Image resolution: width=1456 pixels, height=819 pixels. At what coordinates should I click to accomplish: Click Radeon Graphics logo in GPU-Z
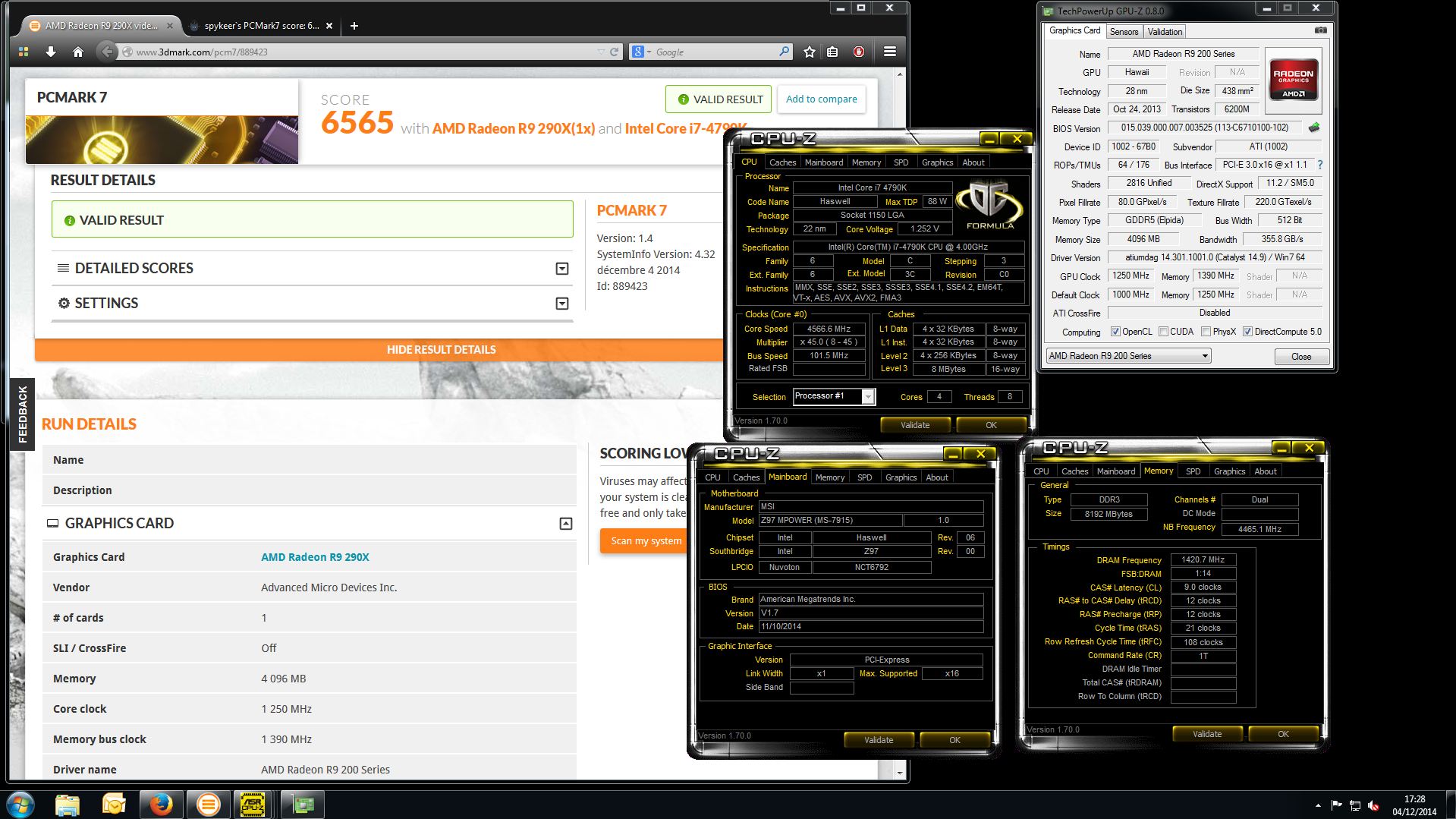point(1294,80)
